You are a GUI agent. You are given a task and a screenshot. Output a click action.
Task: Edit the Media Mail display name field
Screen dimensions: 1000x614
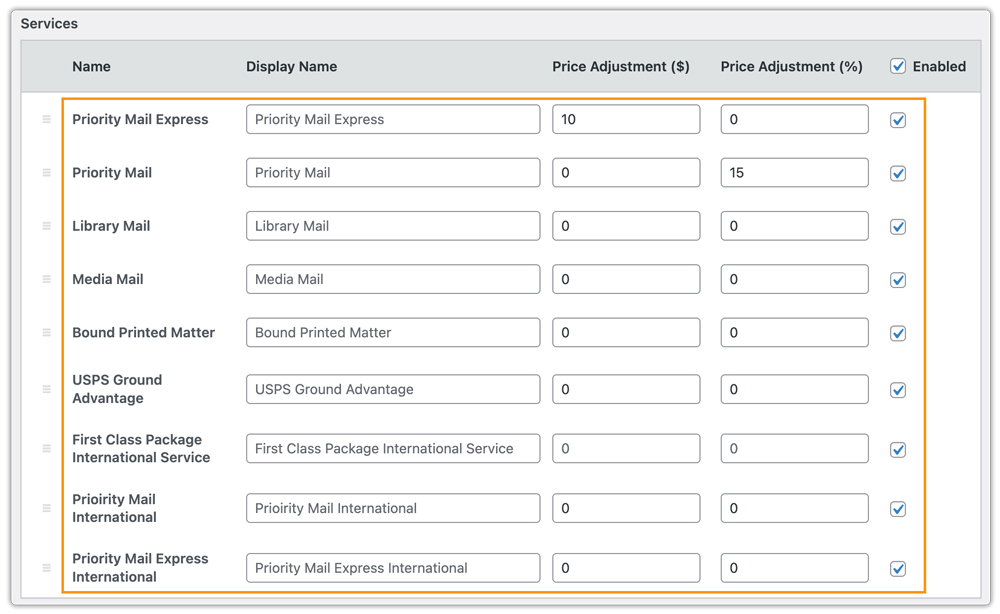(x=393, y=279)
